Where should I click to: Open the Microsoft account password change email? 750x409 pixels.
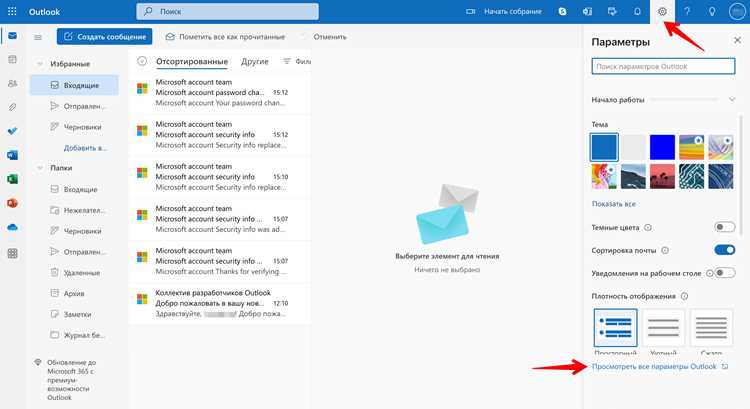pyautogui.click(x=221, y=92)
